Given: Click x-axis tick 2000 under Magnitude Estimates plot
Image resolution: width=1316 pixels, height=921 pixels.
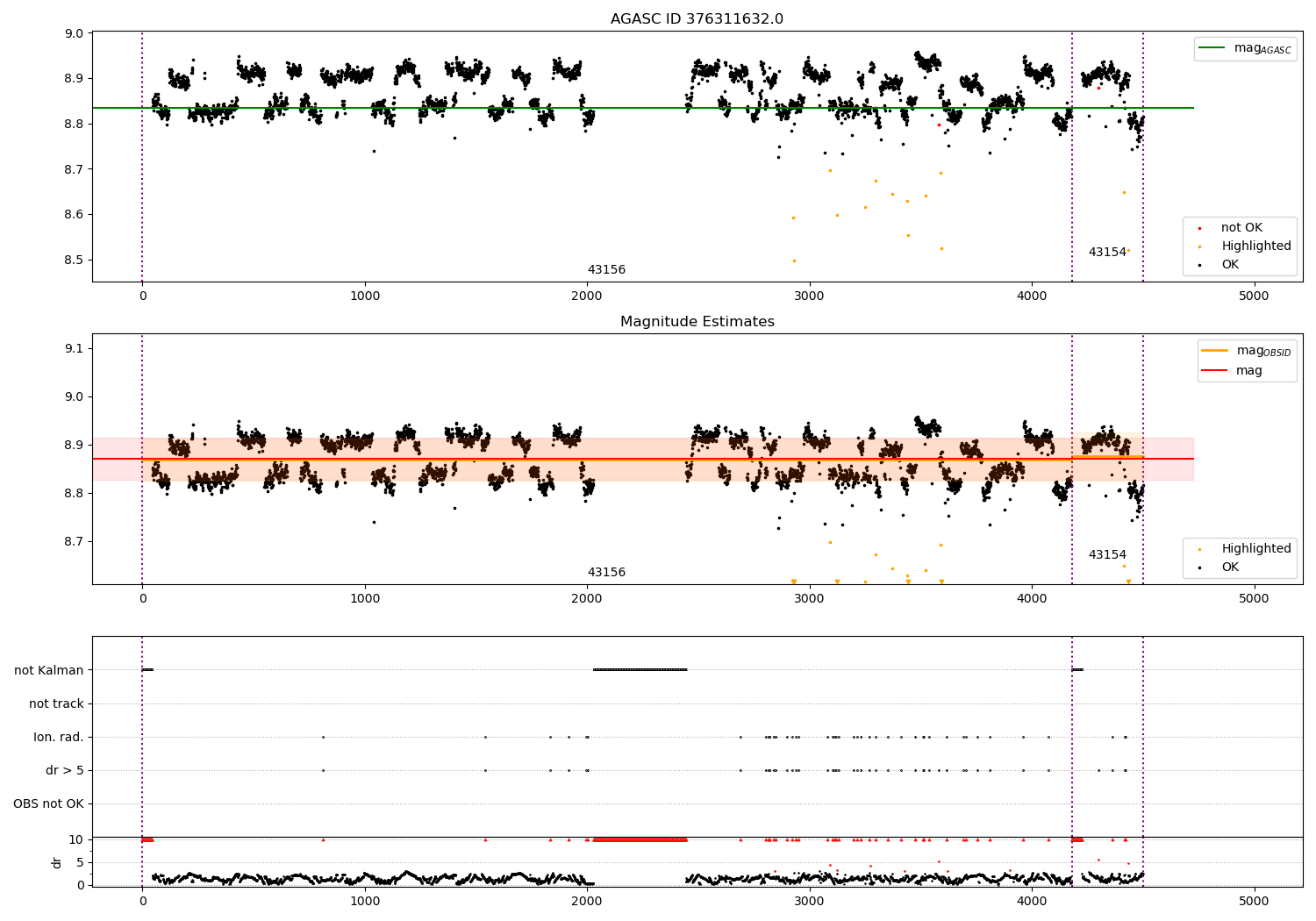Looking at the screenshot, I should pyautogui.click(x=587, y=599).
